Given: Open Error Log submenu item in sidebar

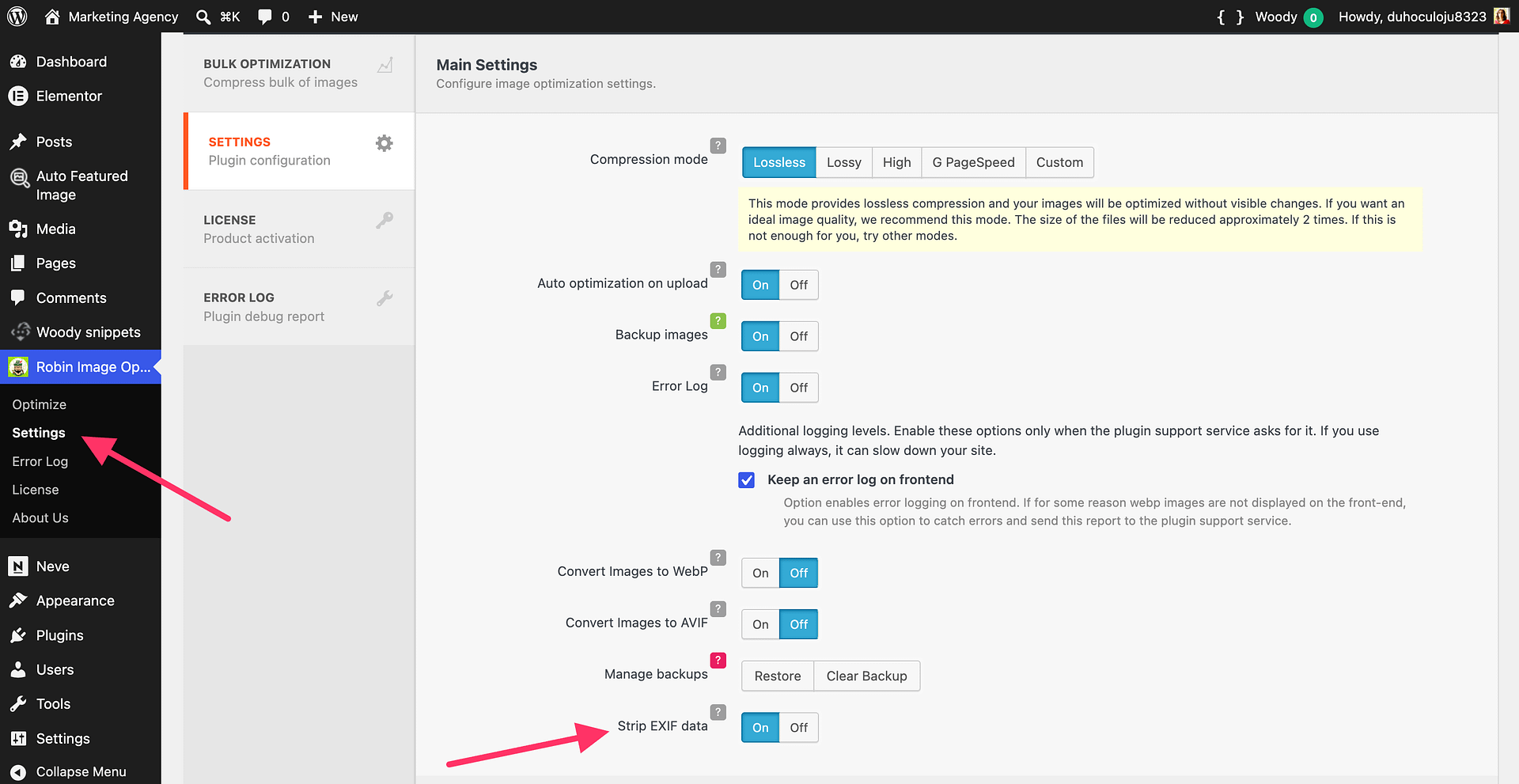Looking at the screenshot, I should click(40, 461).
